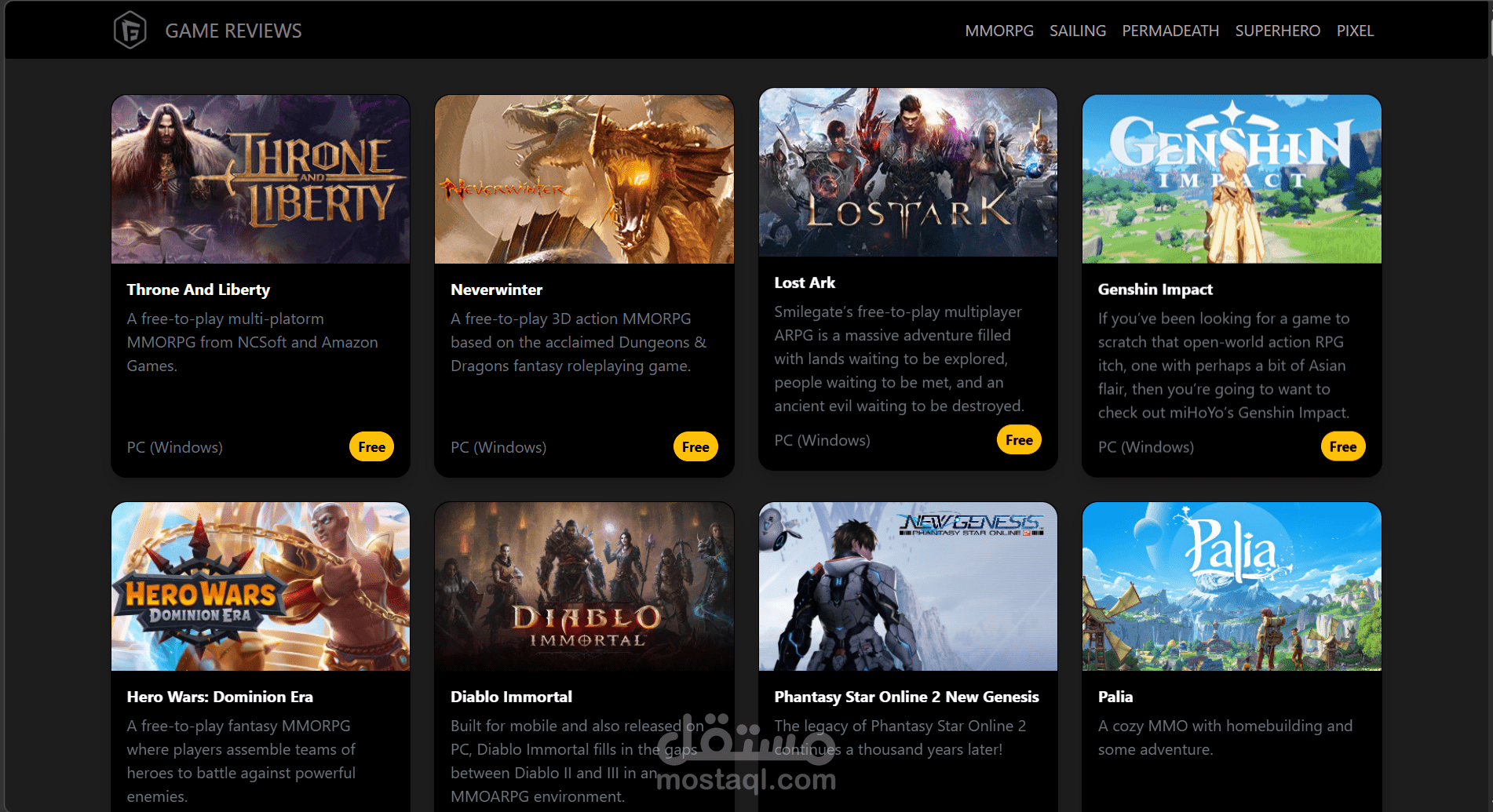
Task: Open the GAME REVIEWS home title
Action: [233, 31]
